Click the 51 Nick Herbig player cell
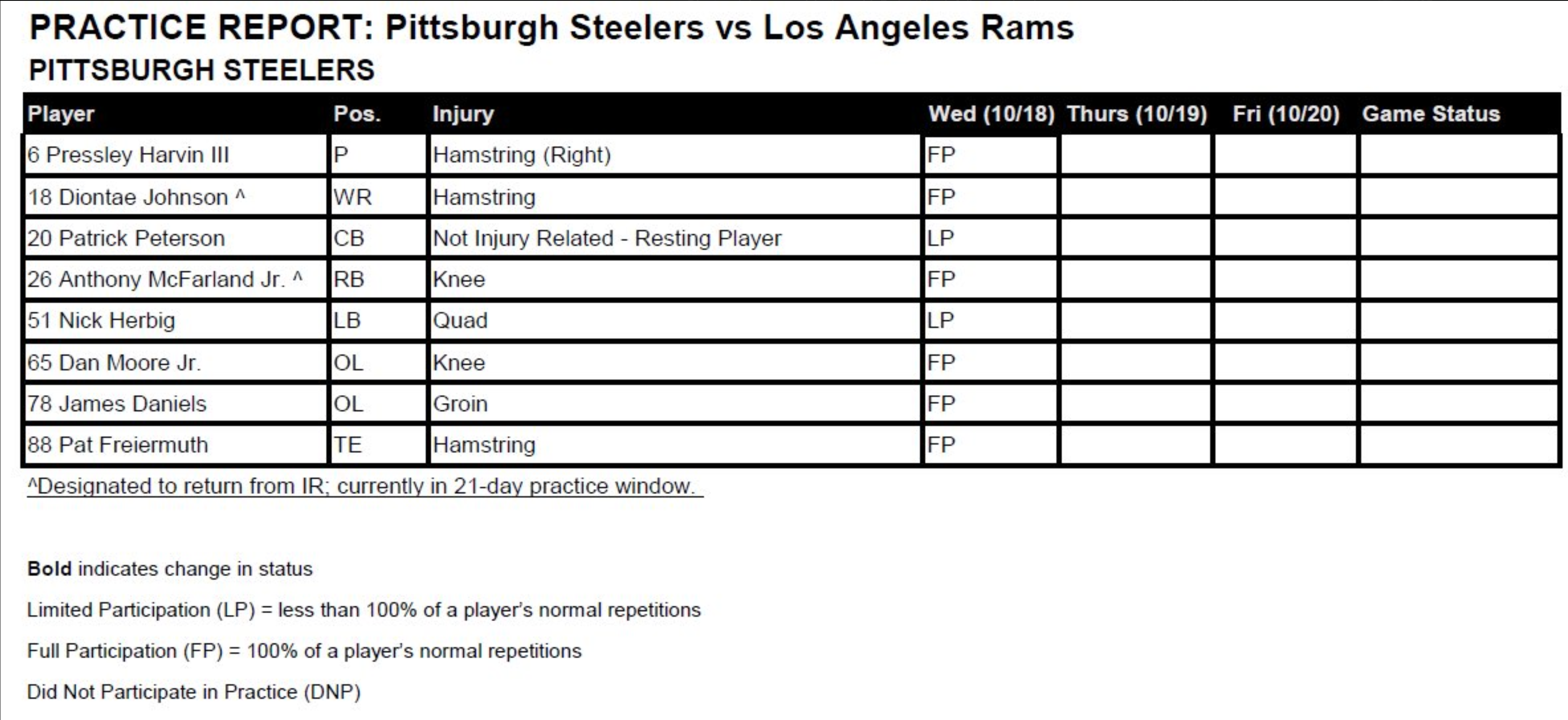 pyautogui.click(x=101, y=320)
